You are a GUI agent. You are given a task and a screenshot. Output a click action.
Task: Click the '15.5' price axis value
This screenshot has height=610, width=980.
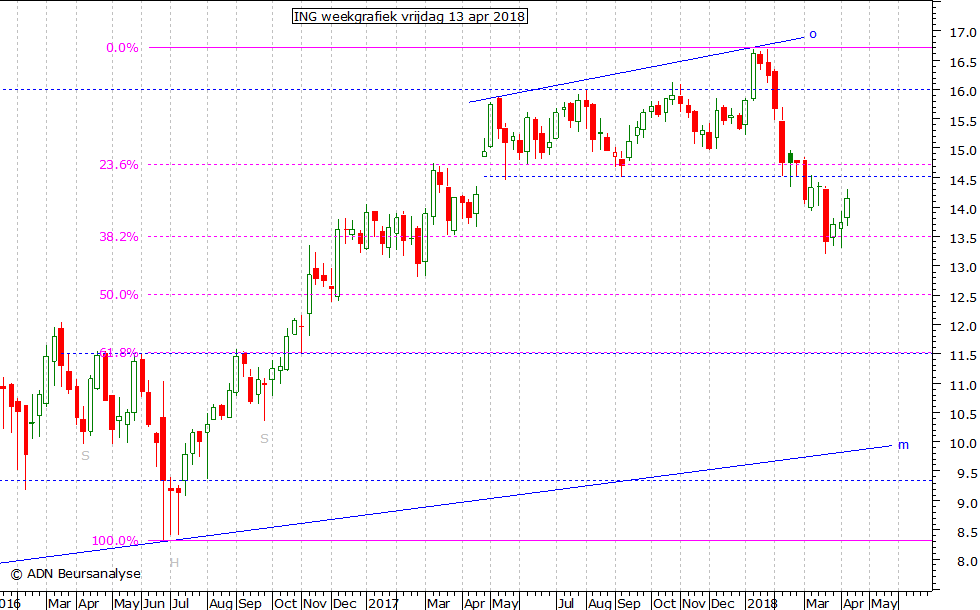[963, 121]
